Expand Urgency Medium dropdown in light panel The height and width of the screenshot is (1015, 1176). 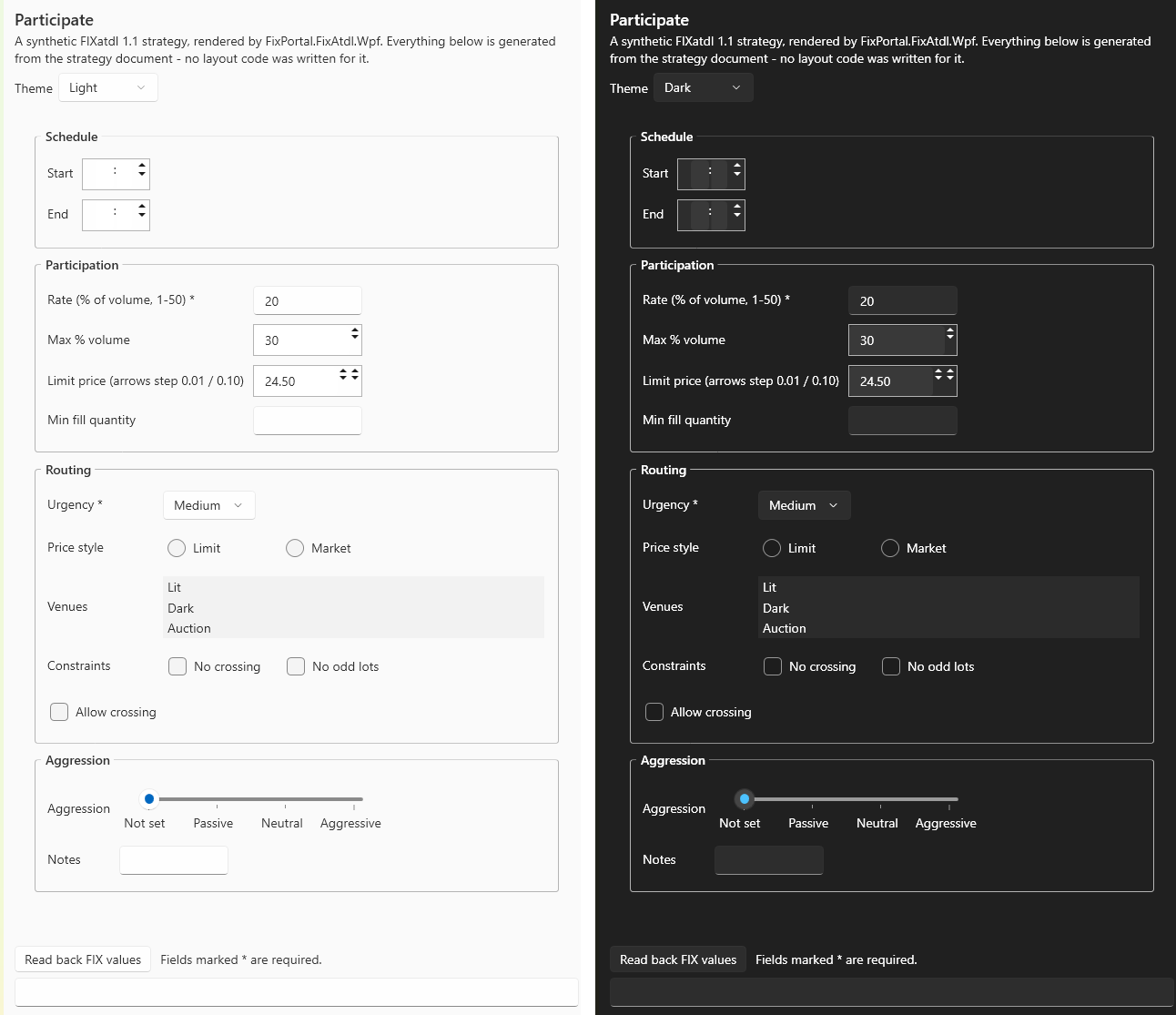[208, 505]
